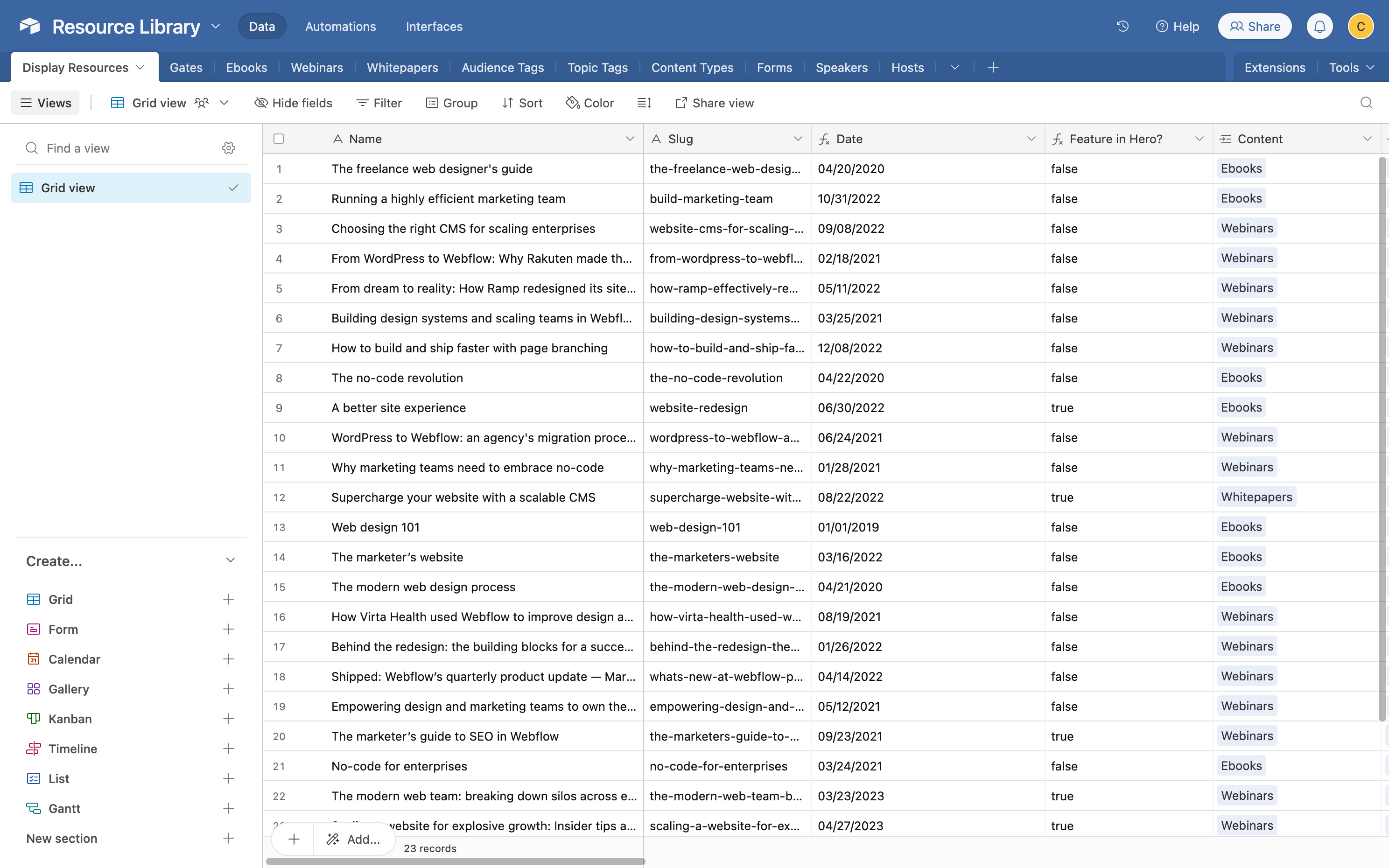
Task: Open the Ebooks table tab
Action: pyautogui.click(x=246, y=68)
